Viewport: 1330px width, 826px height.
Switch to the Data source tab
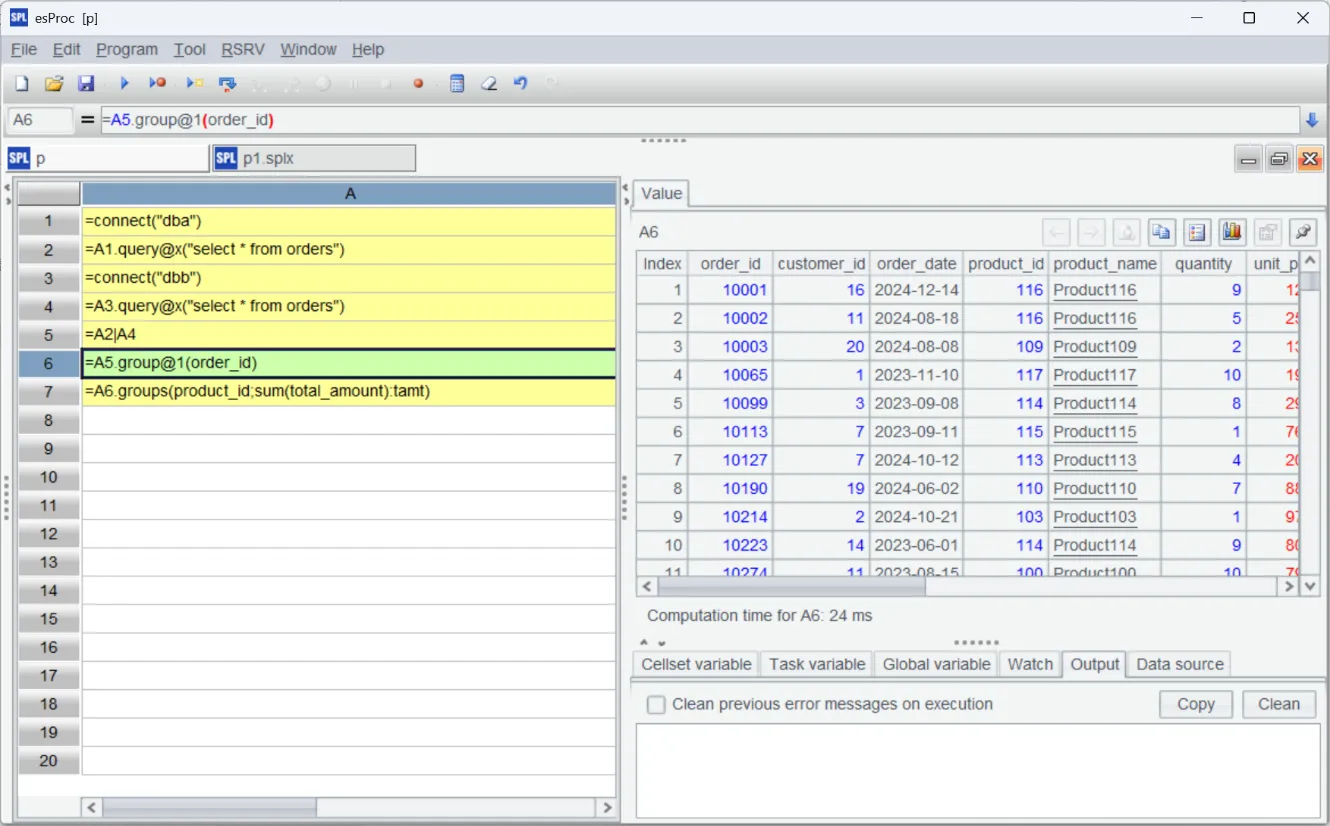click(x=1179, y=664)
